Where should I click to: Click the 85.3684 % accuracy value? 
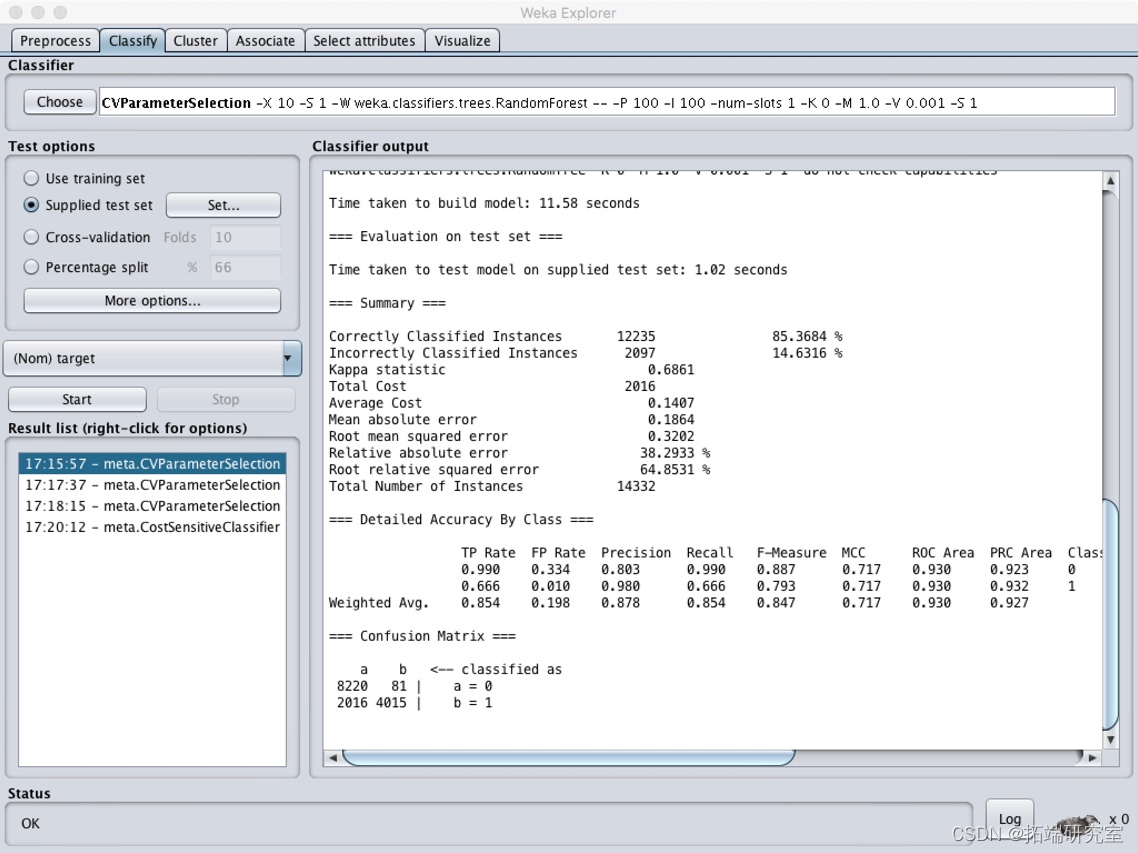coord(807,336)
